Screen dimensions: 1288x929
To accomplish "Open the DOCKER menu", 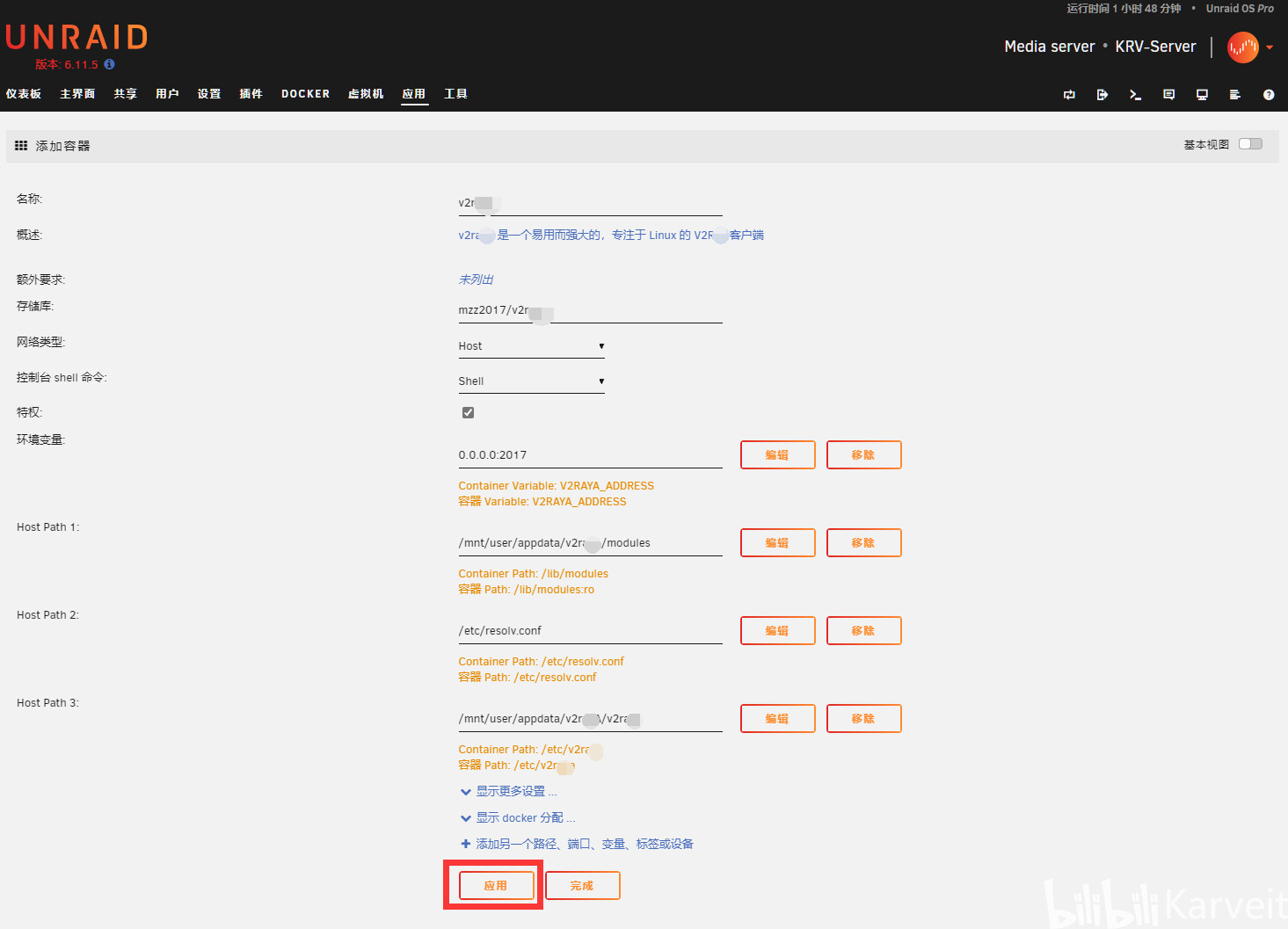I will pos(306,94).
